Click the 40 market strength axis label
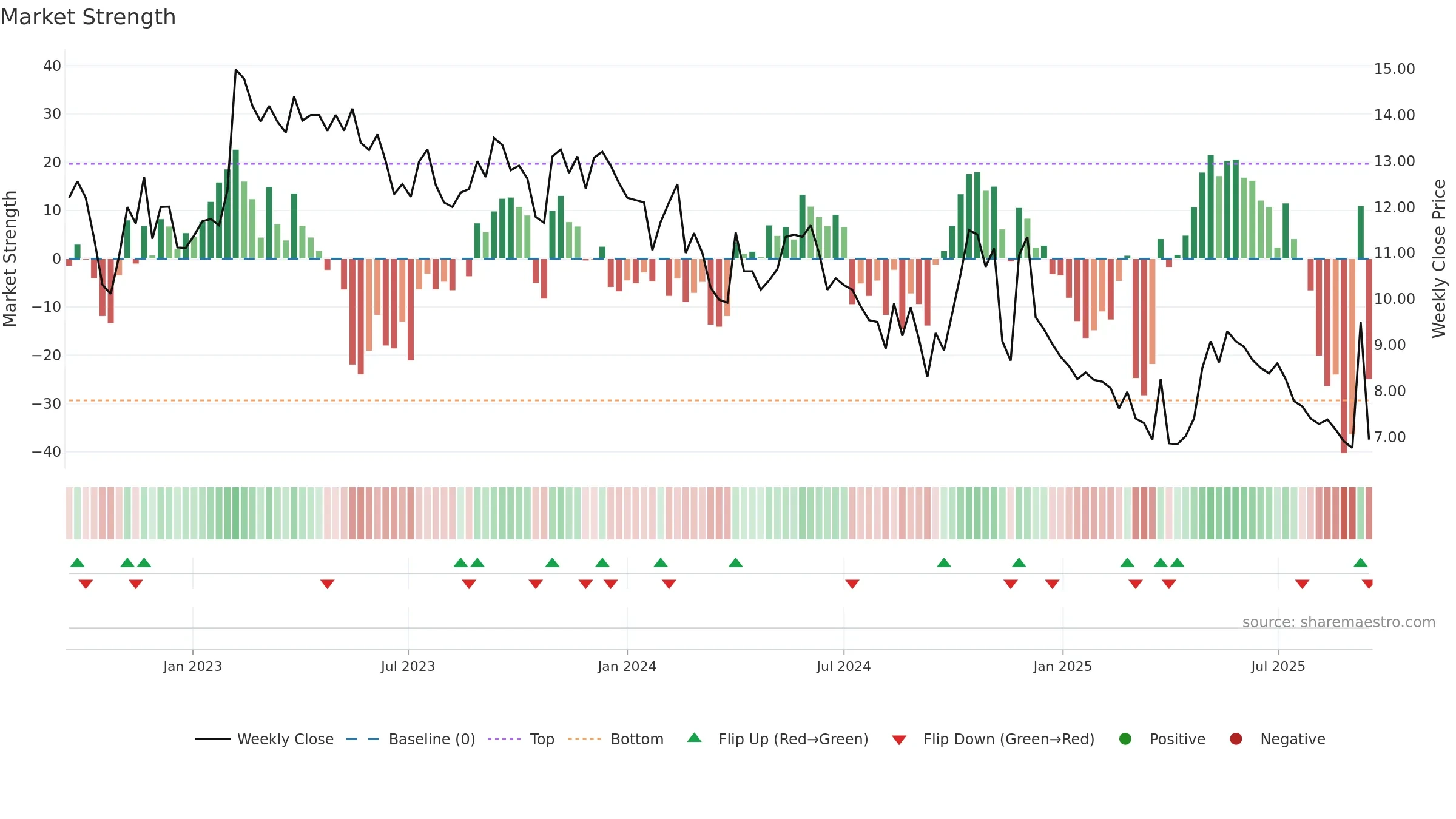 tap(52, 66)
